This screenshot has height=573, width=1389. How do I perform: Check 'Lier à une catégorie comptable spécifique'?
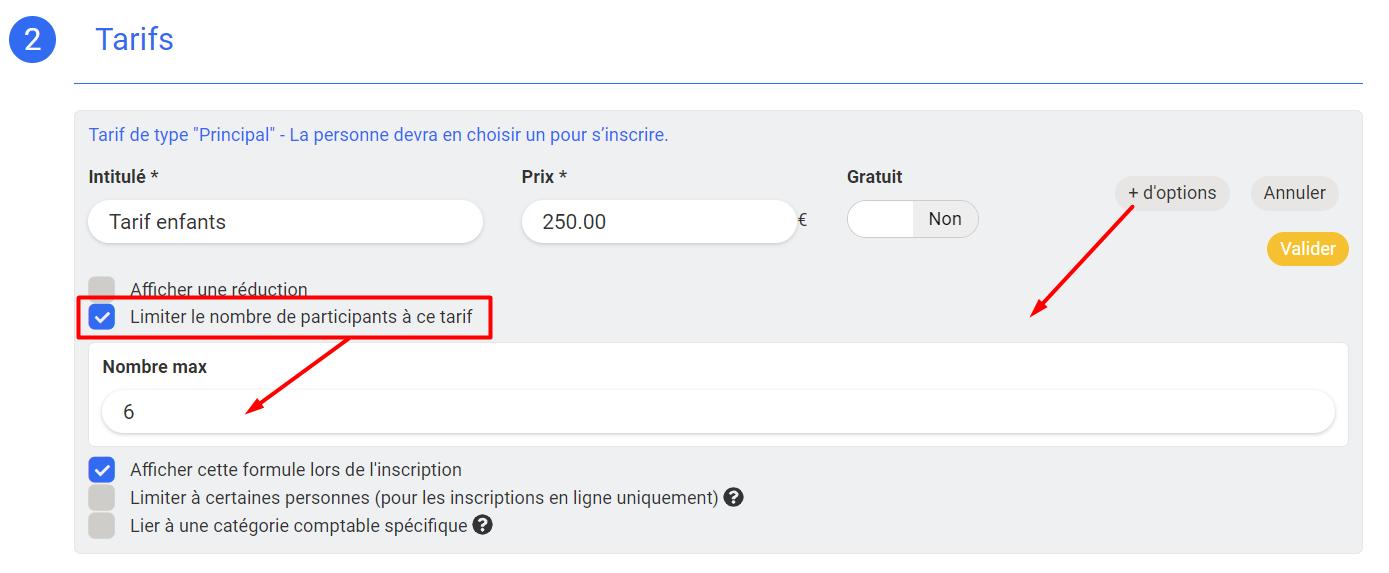tap(102, 525)
